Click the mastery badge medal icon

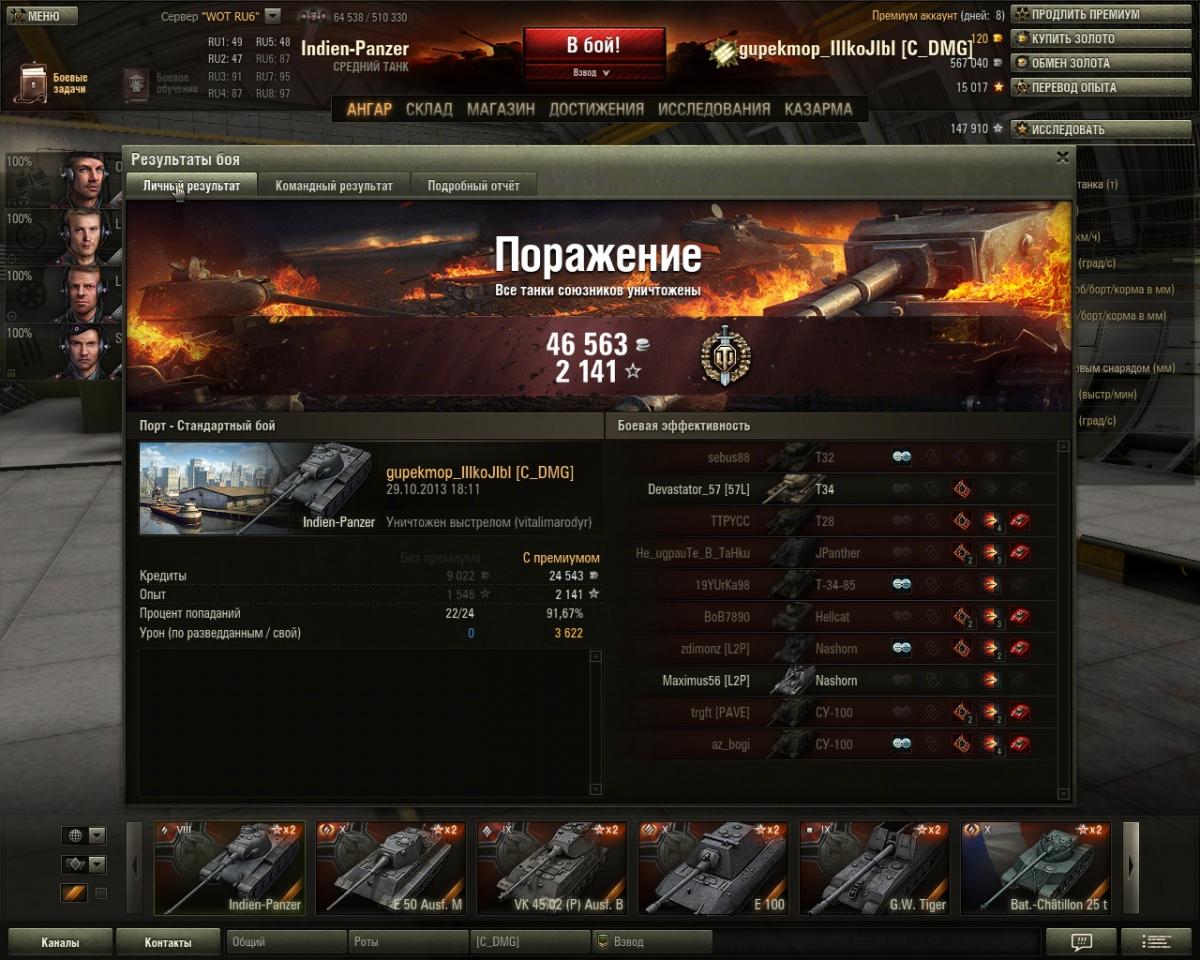point(725,356)
